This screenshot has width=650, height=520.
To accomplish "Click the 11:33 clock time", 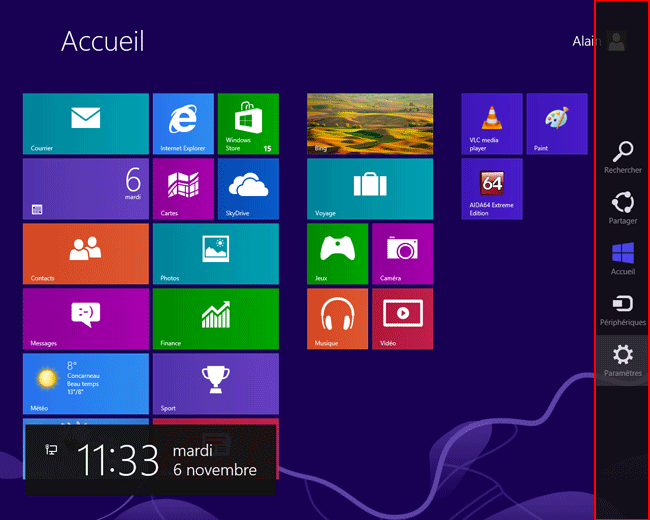I will coord(118,460).
